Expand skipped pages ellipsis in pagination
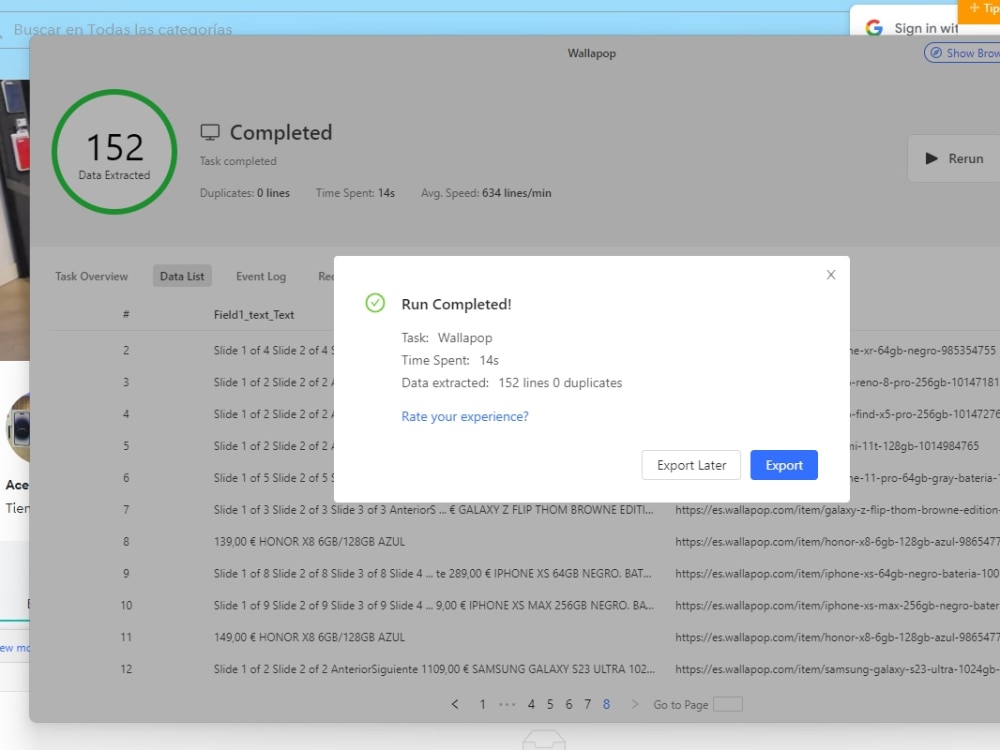1000x750 pixels. click(x=507, y=704)
